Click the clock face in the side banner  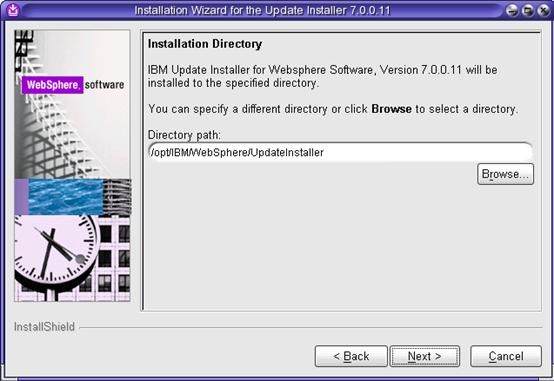pos(55,251)
